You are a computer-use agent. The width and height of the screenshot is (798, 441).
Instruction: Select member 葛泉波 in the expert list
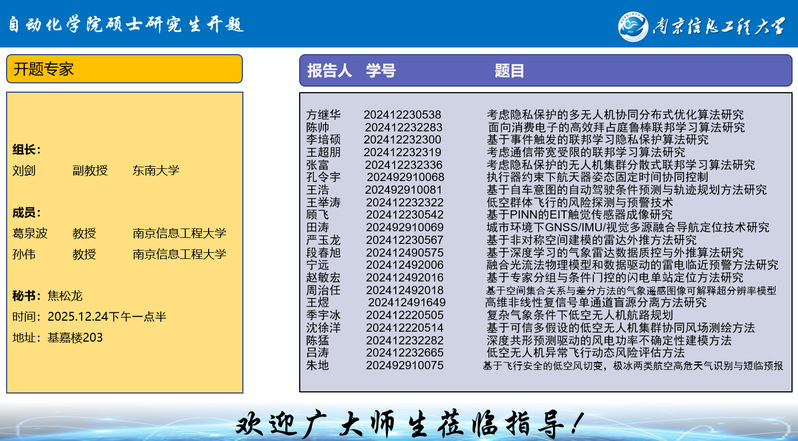[30, 233]
